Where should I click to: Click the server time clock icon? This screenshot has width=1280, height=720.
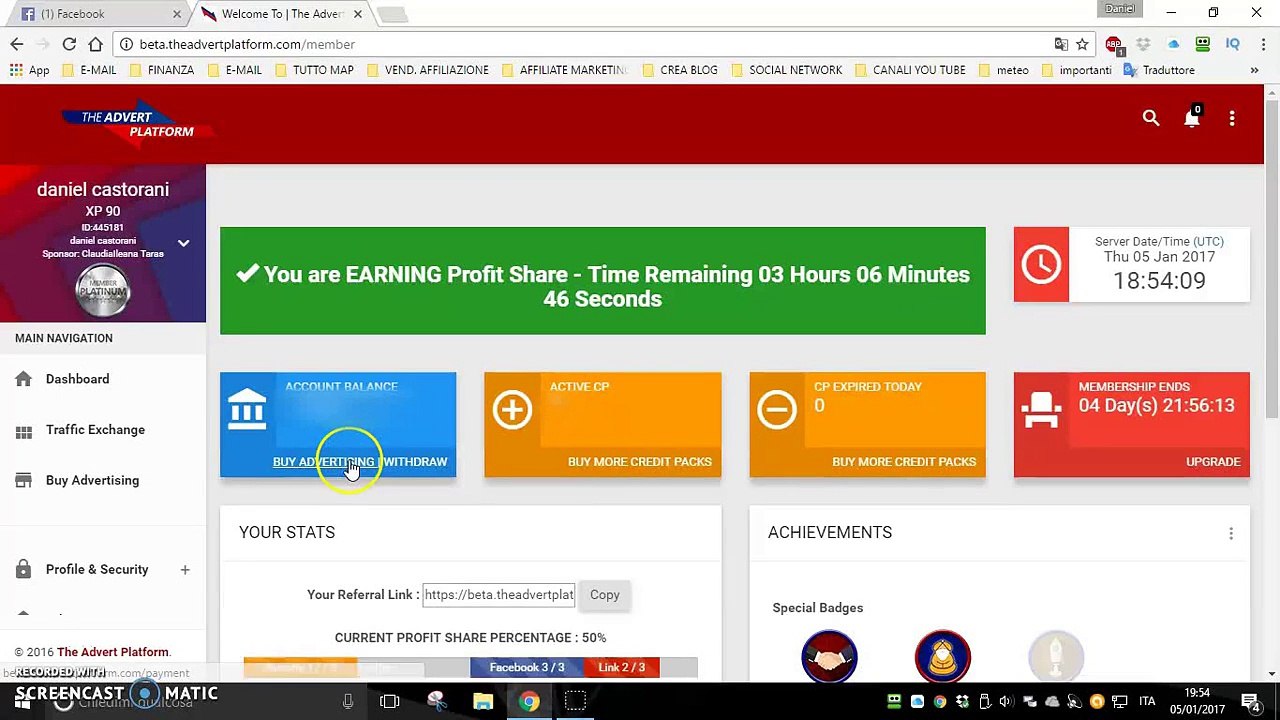tap(1041, 265)
